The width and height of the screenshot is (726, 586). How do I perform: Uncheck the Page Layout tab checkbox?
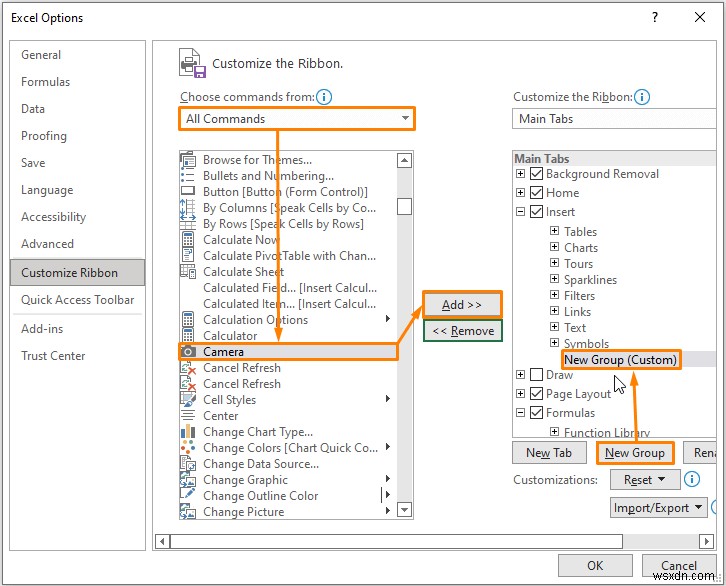pyautogui.click(x=536, y=393)
